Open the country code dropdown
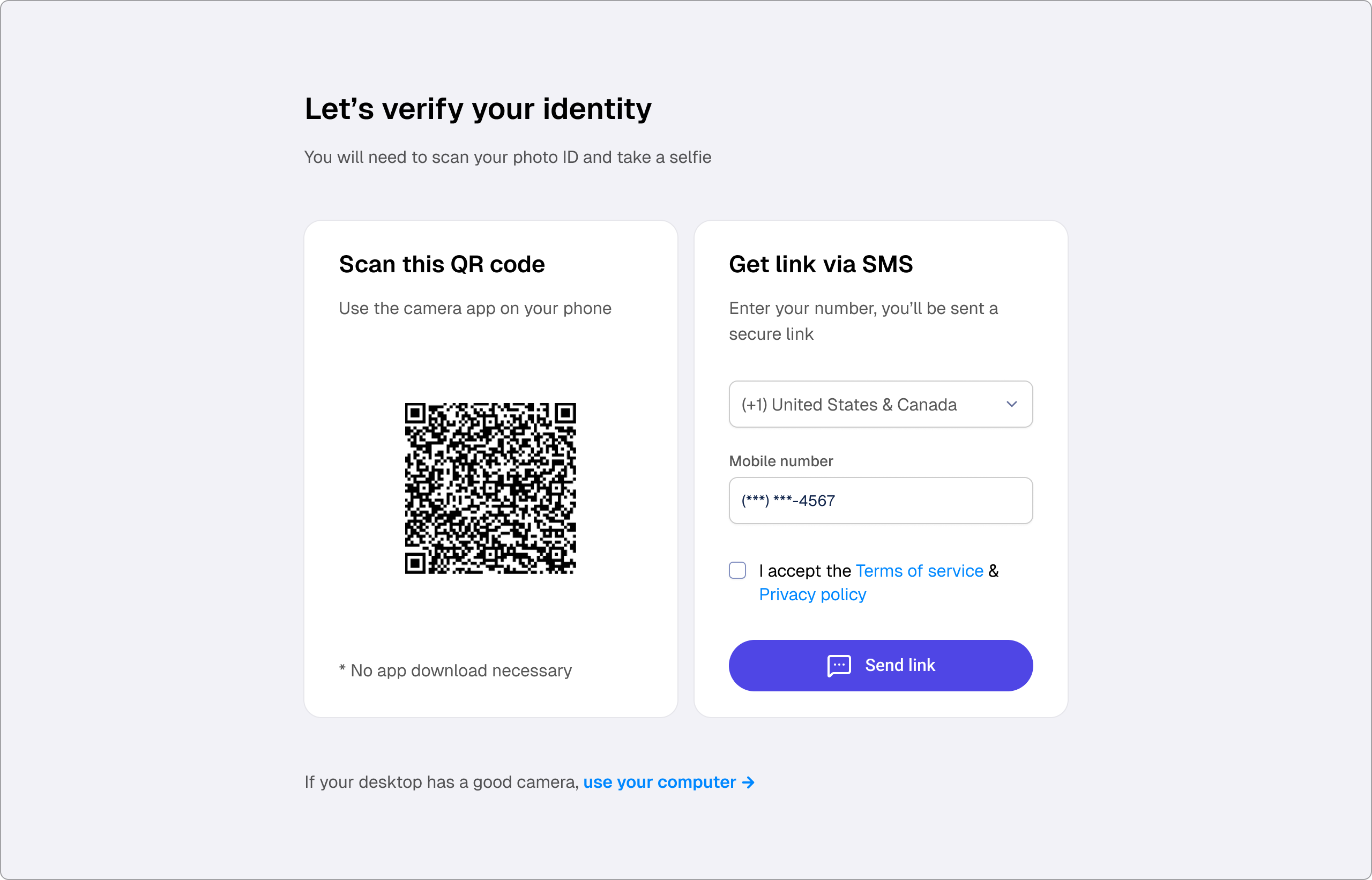1372x880 pixels. (881, 405)
